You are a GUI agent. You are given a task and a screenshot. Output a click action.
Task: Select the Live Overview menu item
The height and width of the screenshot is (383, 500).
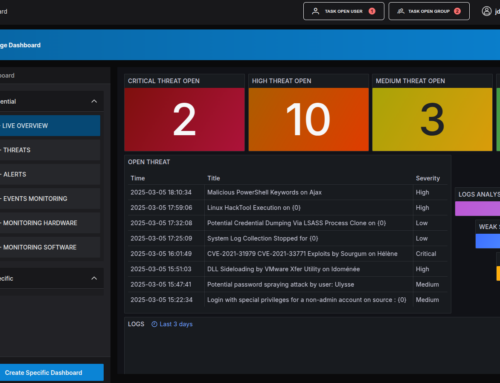point(50,126)
